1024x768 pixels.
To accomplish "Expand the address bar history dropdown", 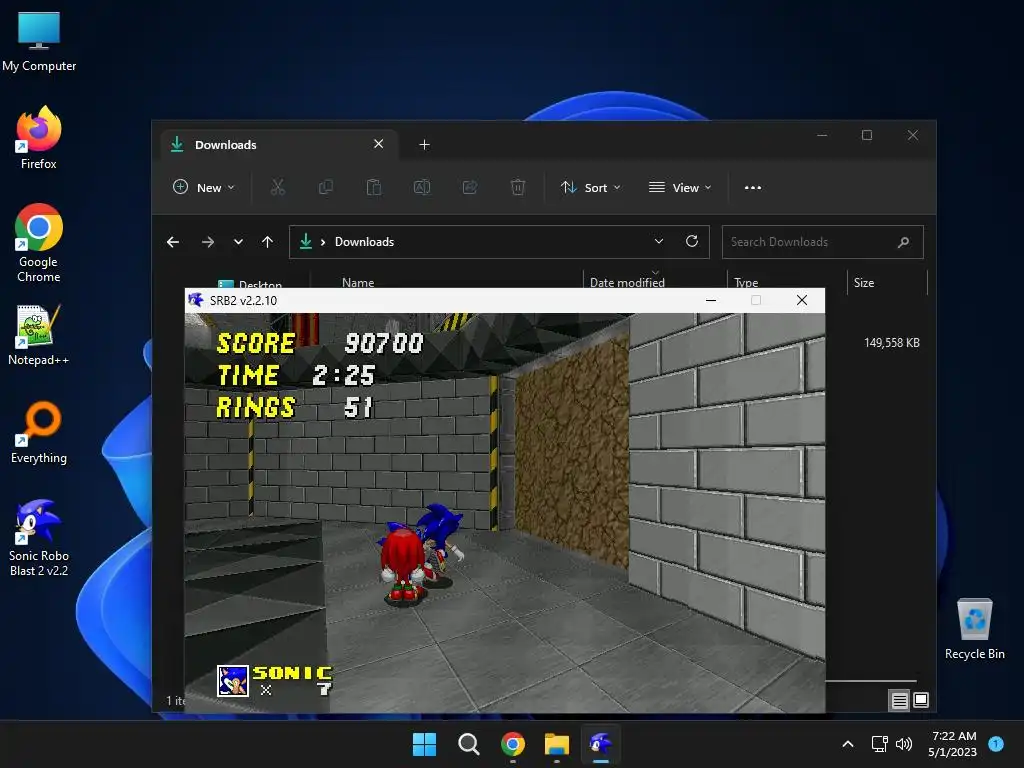I will [x=659, y=242].
